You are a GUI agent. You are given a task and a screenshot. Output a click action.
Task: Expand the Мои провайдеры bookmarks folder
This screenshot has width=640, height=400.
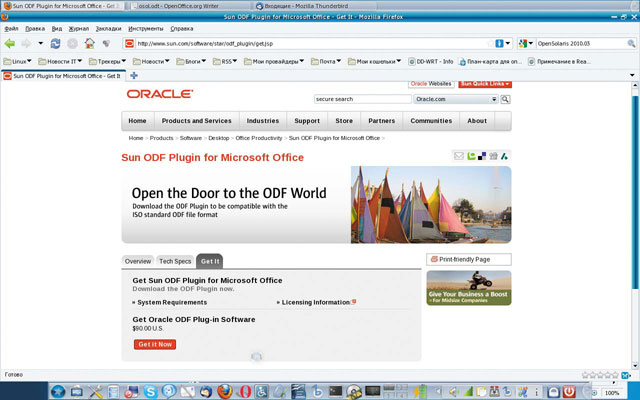click(x=274, y=62)
